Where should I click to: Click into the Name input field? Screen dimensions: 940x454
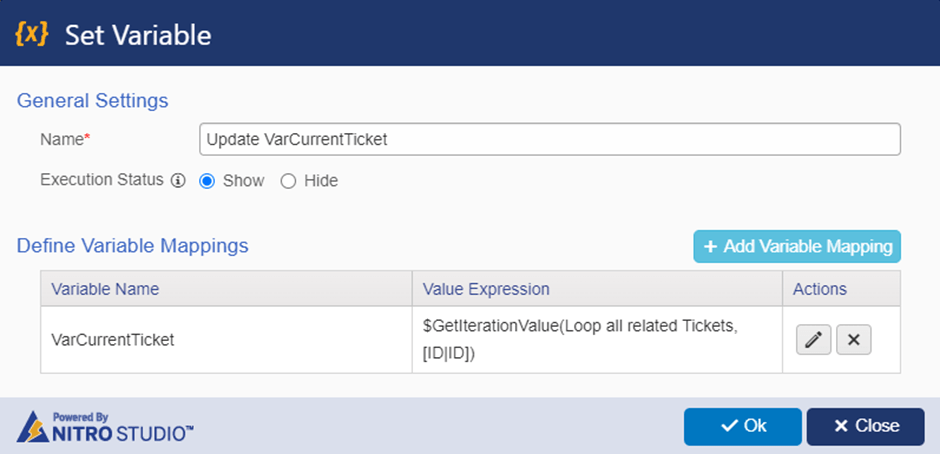pyautogui.click(x=550, y=139)
